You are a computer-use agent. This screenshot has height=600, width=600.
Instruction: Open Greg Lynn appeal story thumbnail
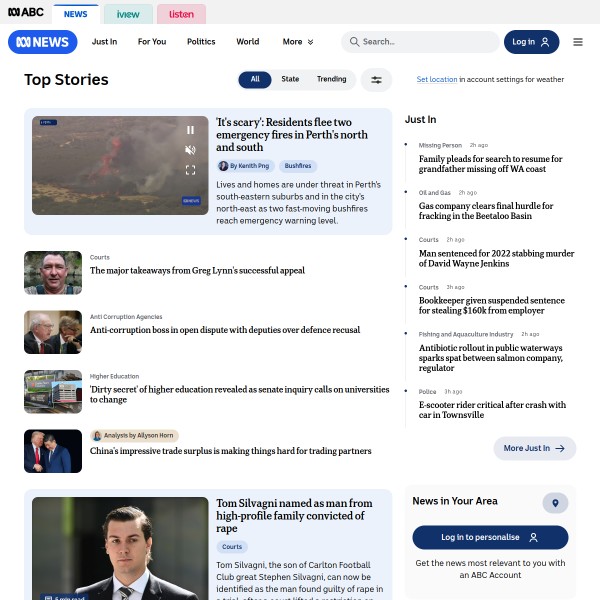(53, 273)
